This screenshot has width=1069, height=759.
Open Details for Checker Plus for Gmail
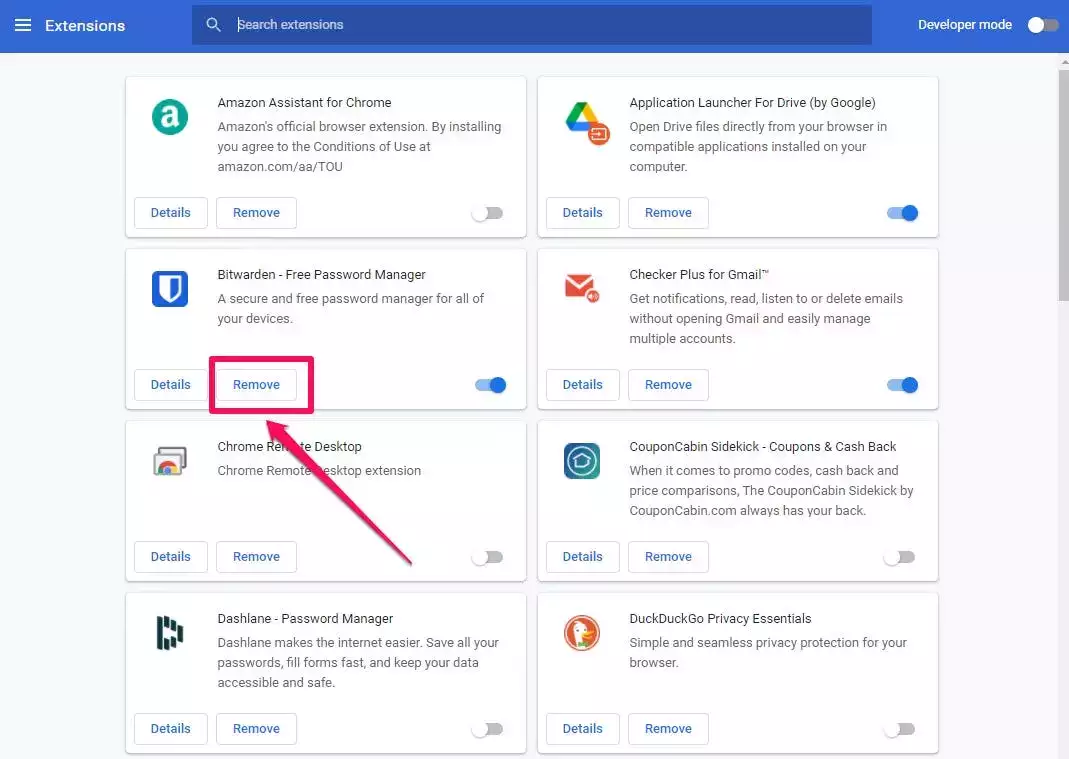(582, 385)
